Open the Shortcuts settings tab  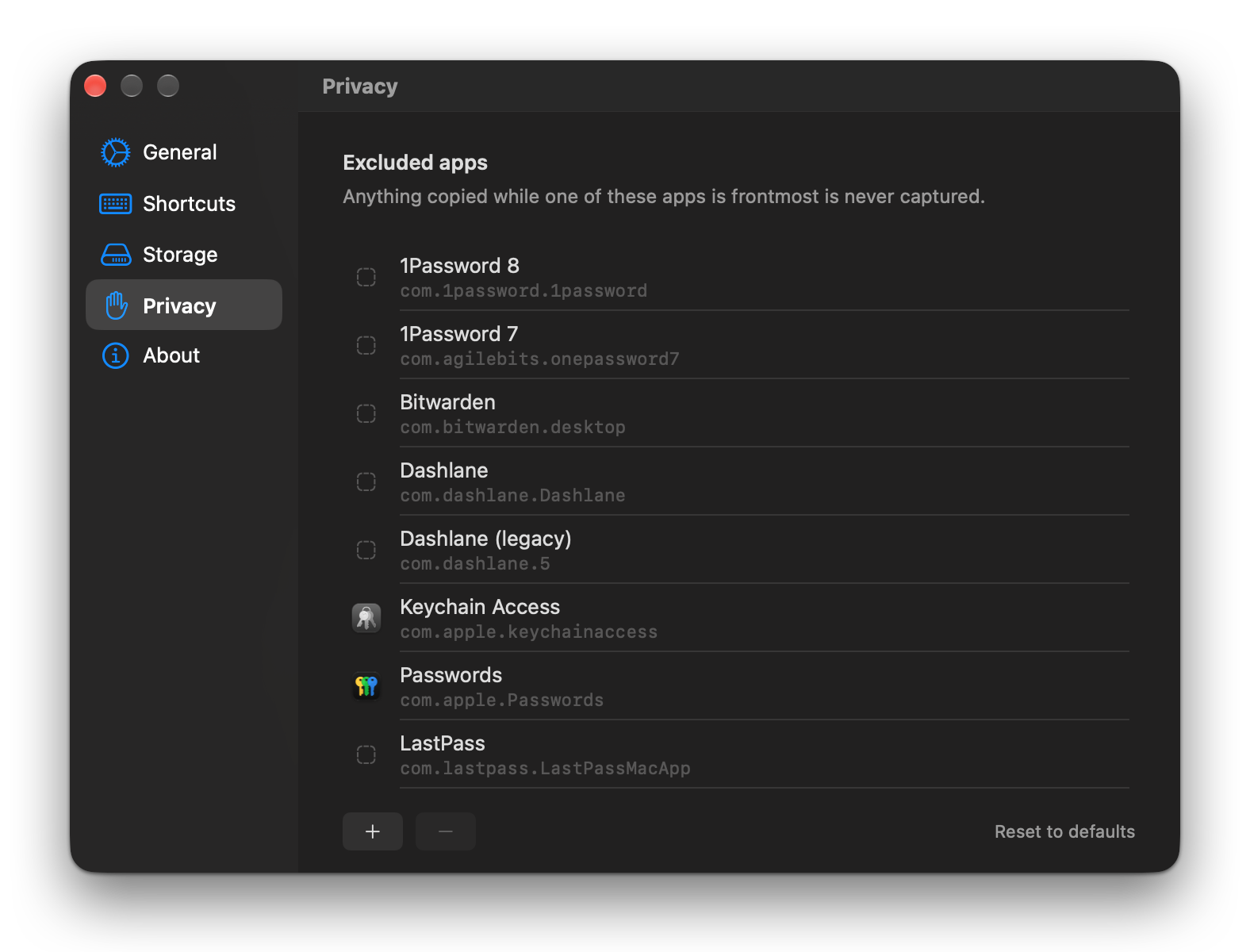[x=184, y=204]
